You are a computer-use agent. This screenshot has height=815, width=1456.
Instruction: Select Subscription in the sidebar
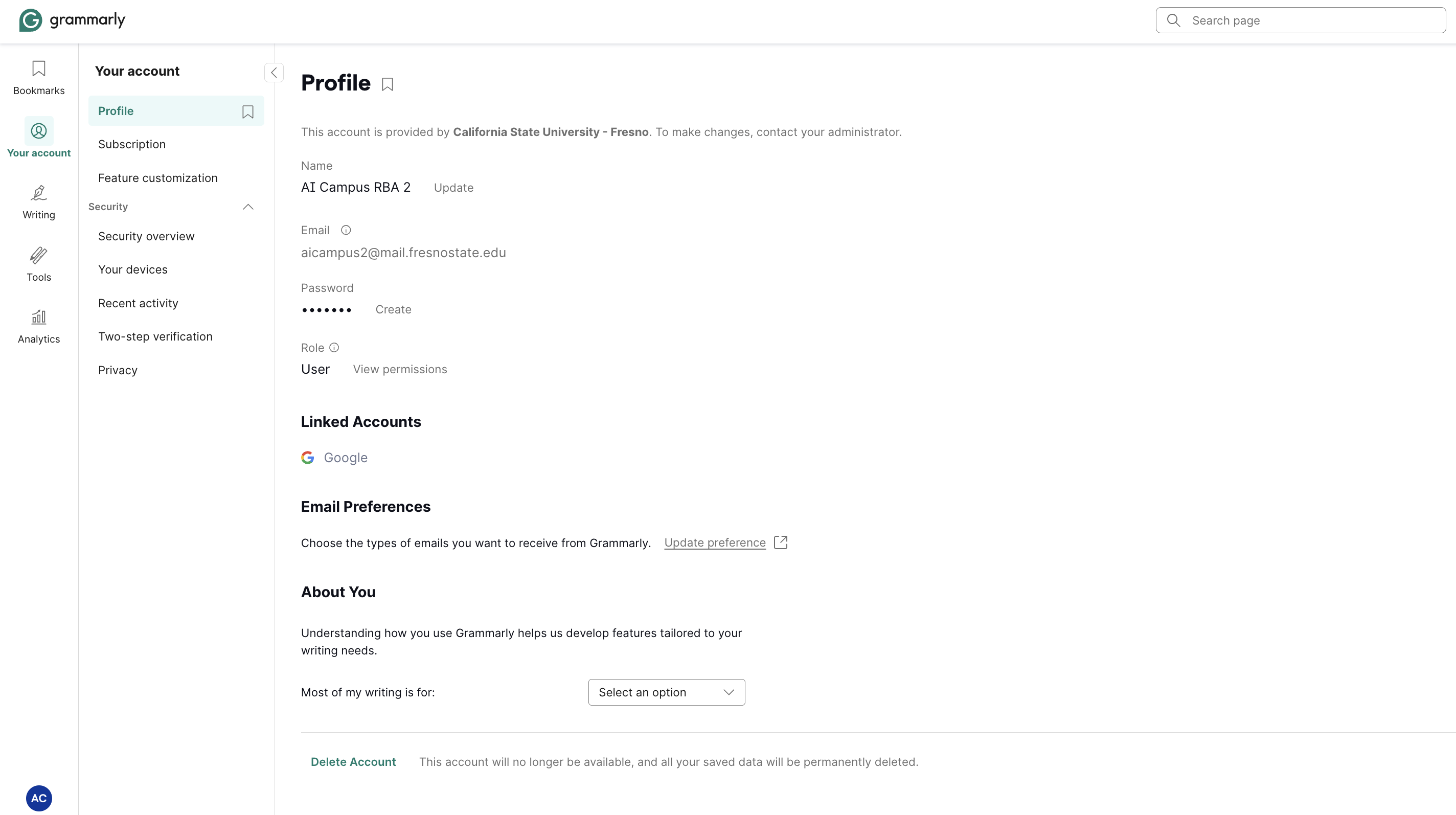pos(132,144)
